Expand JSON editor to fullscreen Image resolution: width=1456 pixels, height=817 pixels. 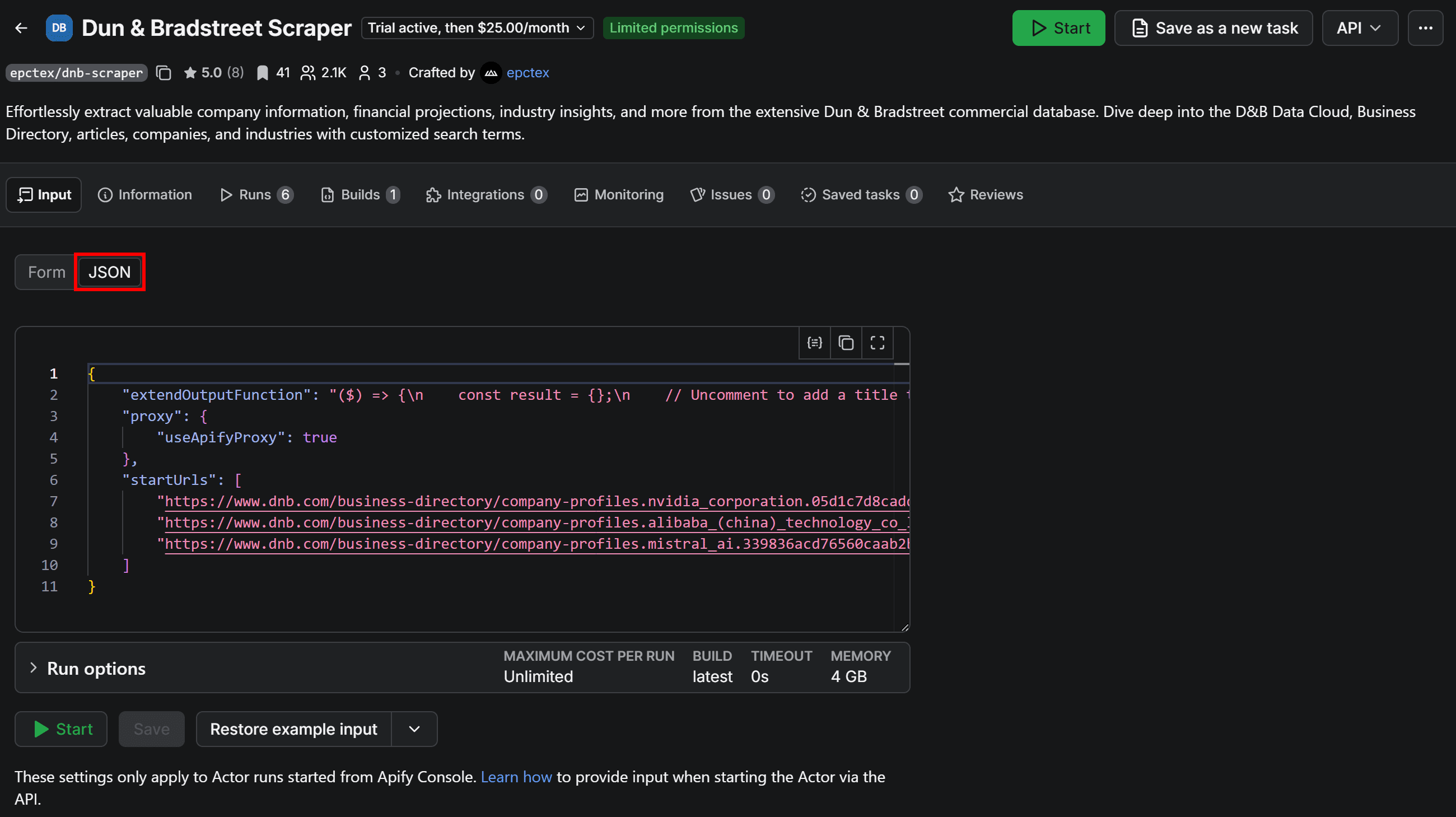click(877, 342)
